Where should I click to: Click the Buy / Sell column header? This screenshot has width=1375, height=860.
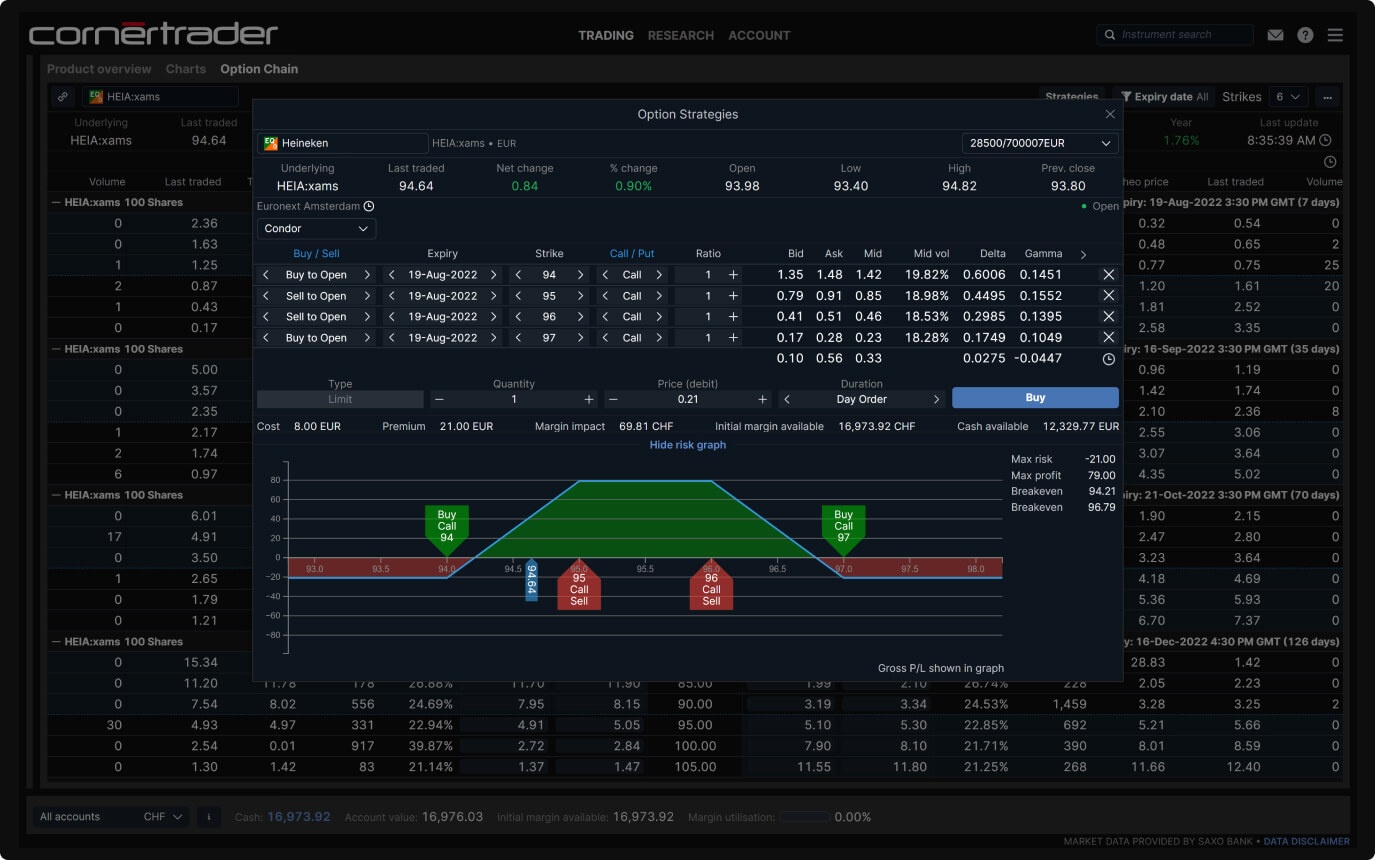(x=316, y=254)
